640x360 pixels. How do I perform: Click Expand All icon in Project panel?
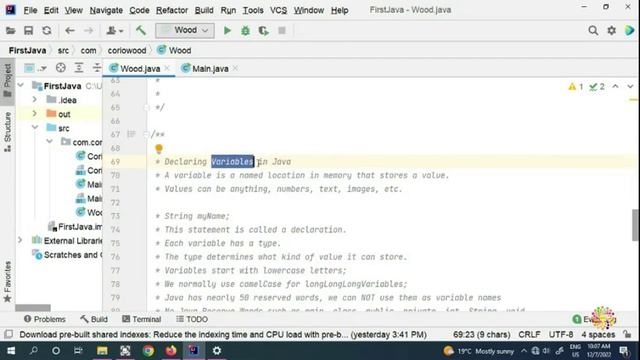pyautogui.click(x=79, y=68)
